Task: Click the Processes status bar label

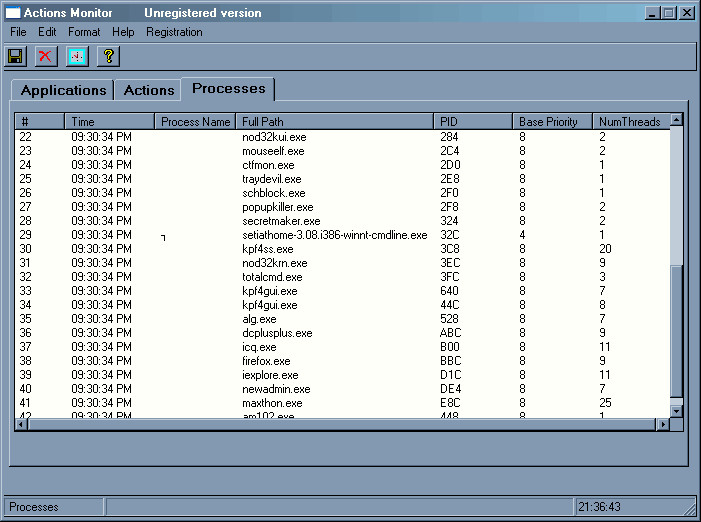Action: pyautogui.click(x=34, y=507)
